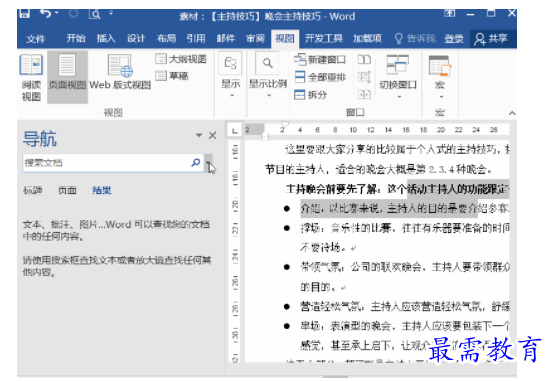Image resolution: width=550 pixels, height=381 pixels.
Task: Select the 视图 ribbon tab
Action: click(284, 38)
